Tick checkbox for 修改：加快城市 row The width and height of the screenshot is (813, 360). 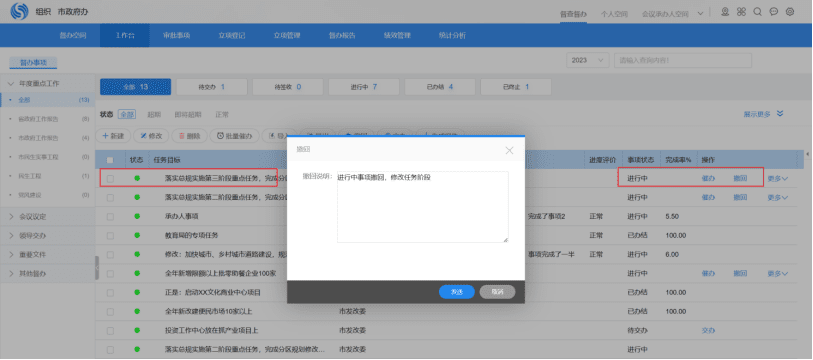point(110,255)
